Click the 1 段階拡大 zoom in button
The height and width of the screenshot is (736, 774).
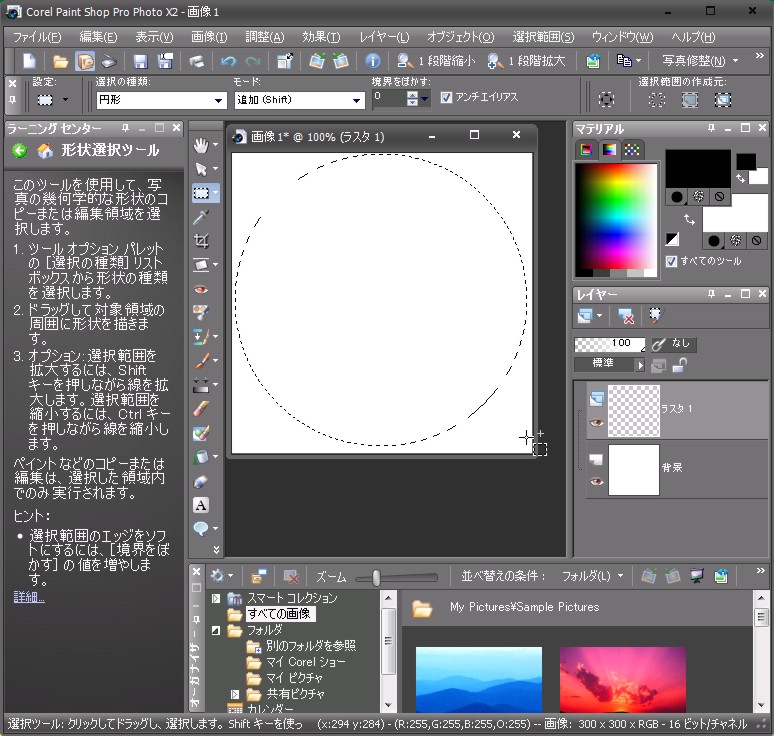(x=526, y=61)
